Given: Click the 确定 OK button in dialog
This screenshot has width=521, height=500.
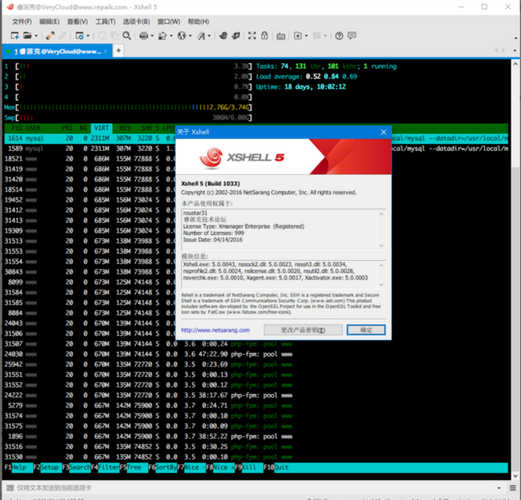Looking at the screenshot, I should [366, 330].
